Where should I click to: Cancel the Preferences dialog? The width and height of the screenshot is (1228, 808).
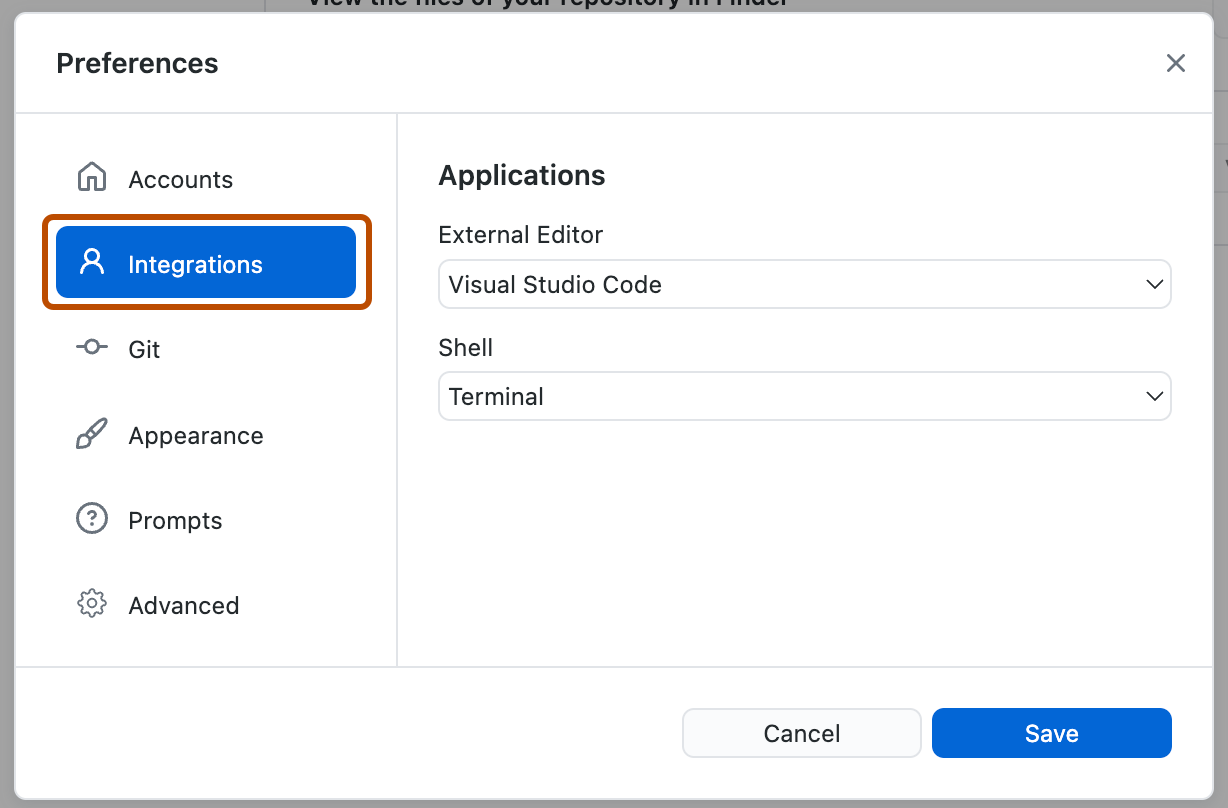(x=802, y=733)
